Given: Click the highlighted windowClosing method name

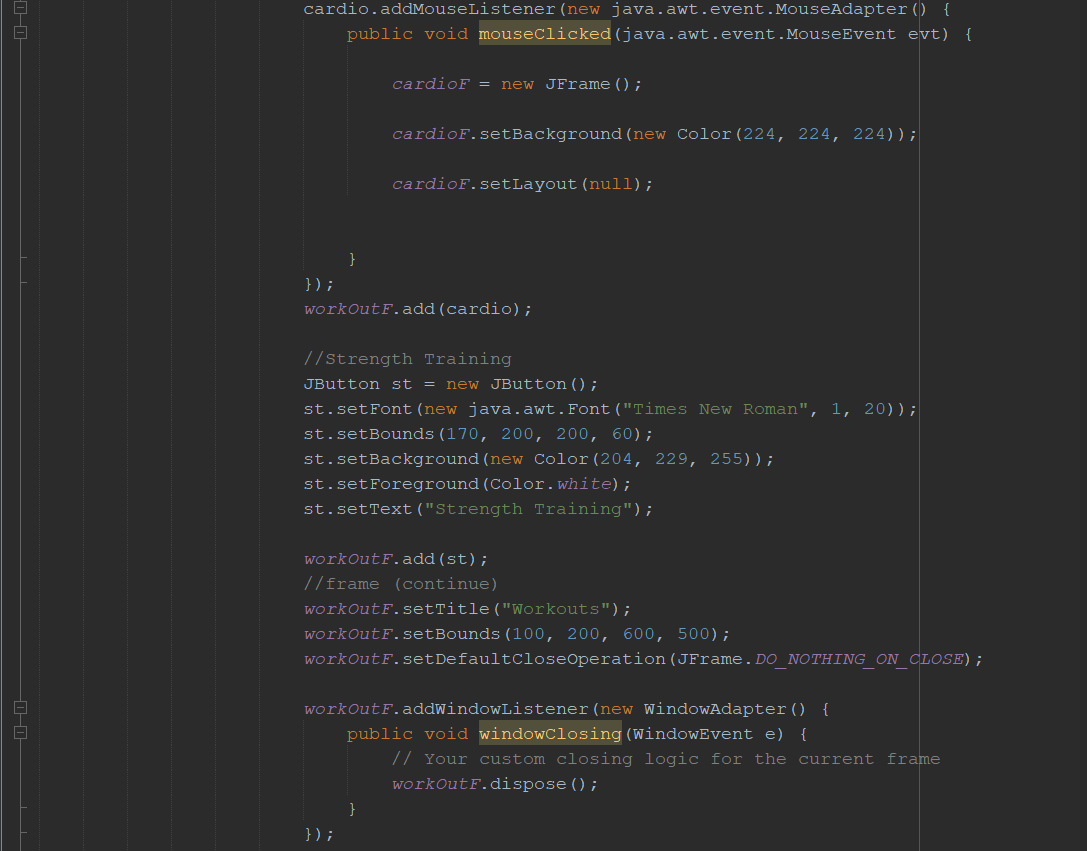Looking at the screenshot, I should (550, 734).
